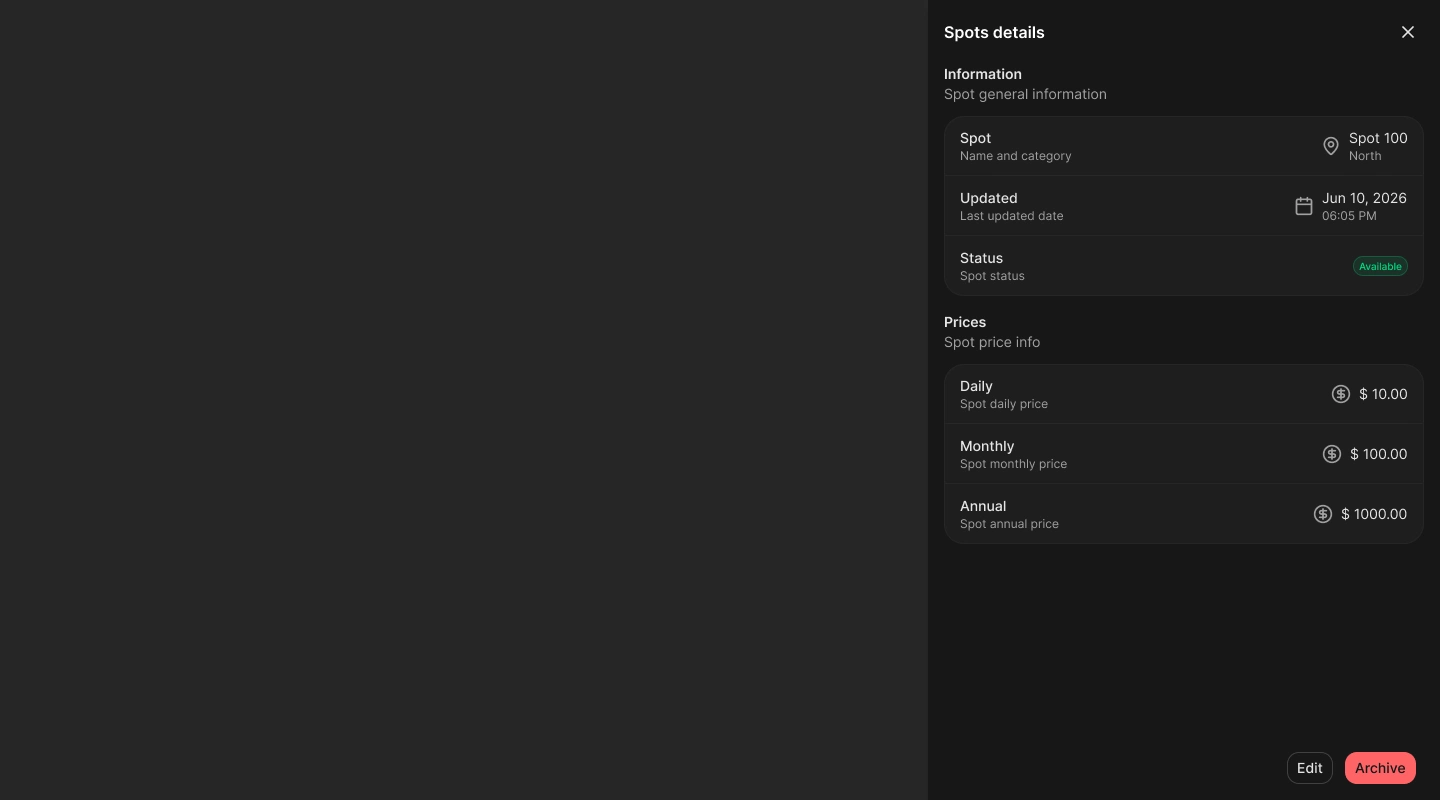Screen dimensions: 1440x800
Task: Click the location pin icon beside Spot 100
Action: [1331, 146]
